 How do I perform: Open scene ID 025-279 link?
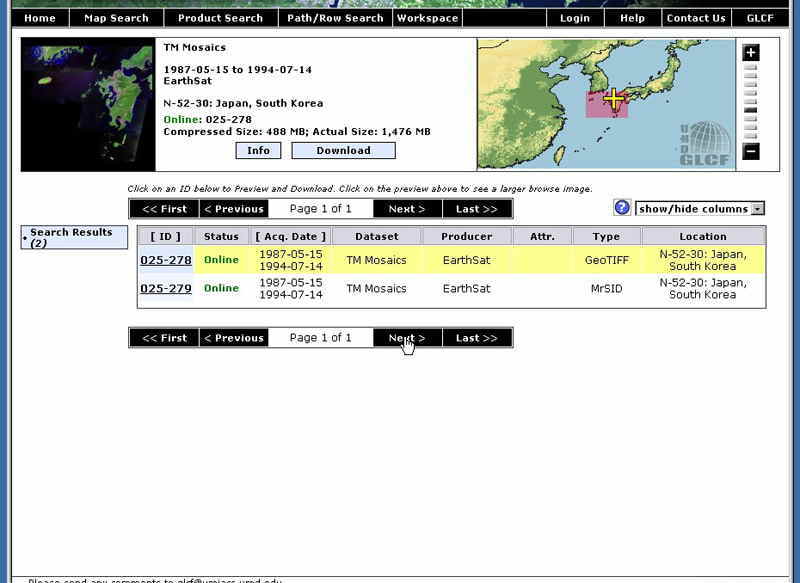(x=166, y=289)
